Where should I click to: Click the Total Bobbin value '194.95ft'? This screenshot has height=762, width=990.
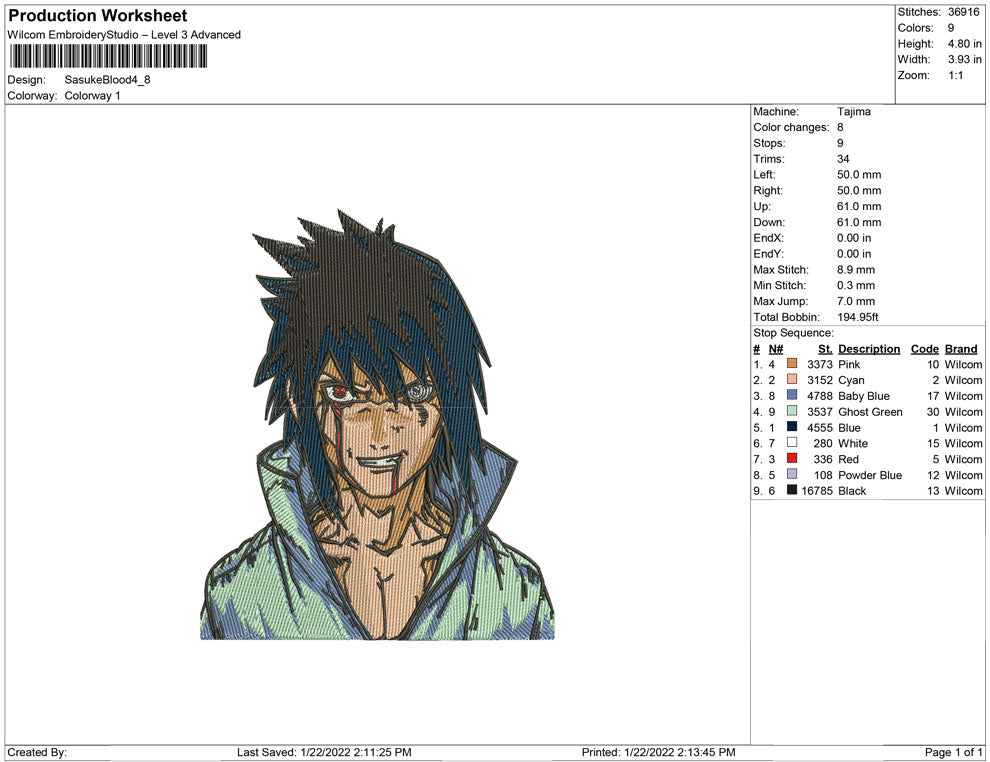pyautogui.click(x=858, y=317)
